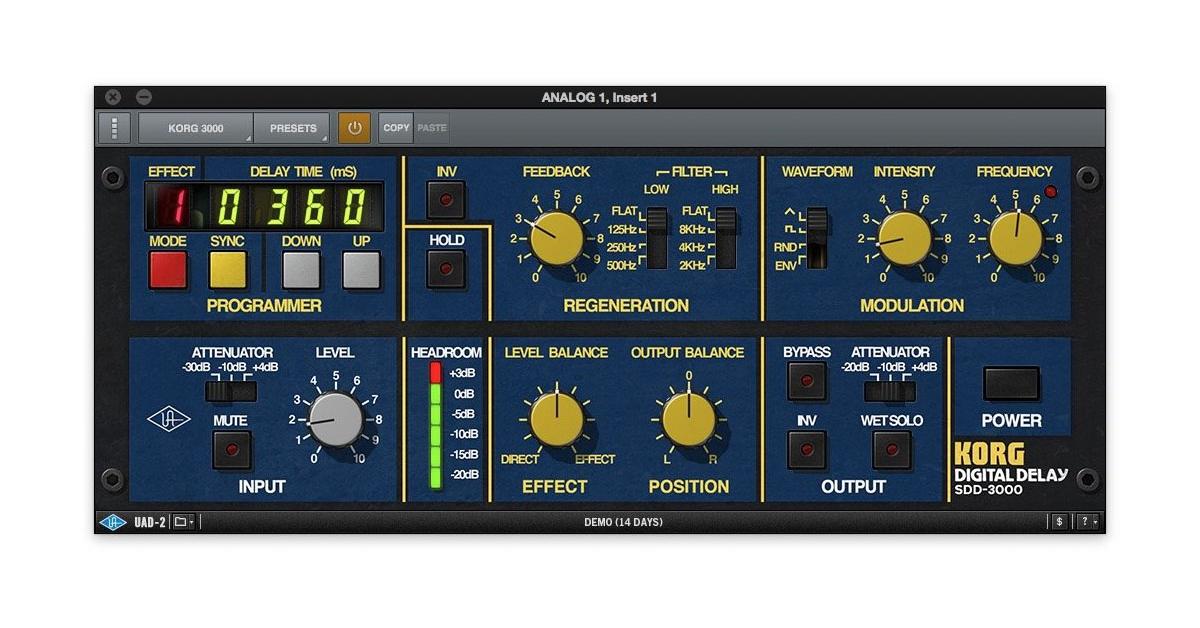Open the PRESETS dropdown menu
Image resolution: width=1200 pixels, height=628 pixels.
point(291,127)
